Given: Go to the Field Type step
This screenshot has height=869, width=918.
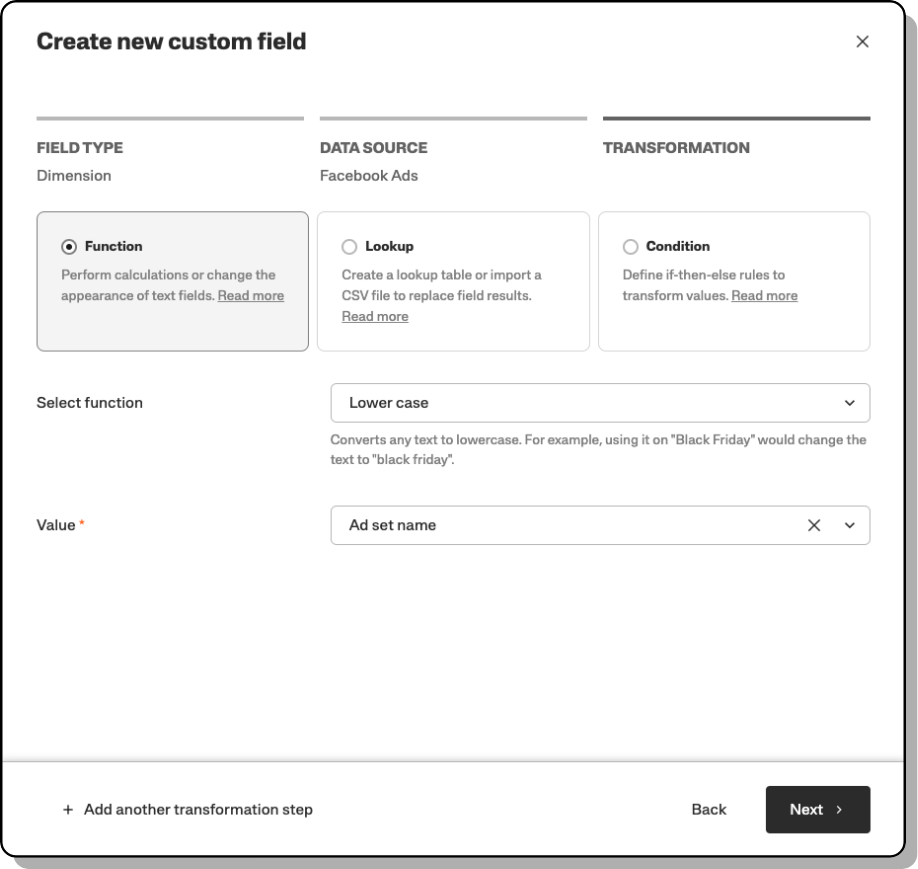Looking at the screenshot, I should [x=80, y=148].
